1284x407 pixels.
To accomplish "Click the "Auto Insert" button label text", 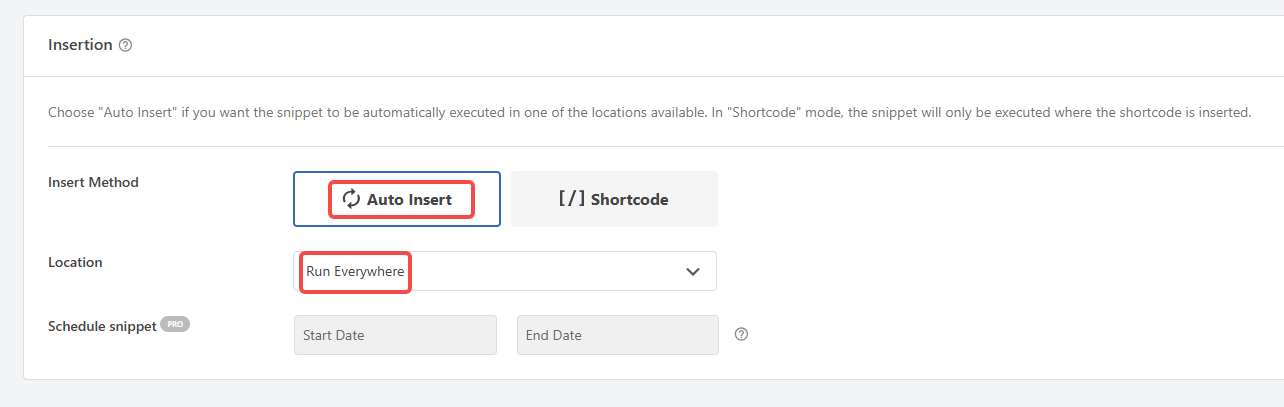I will [409, 199].
